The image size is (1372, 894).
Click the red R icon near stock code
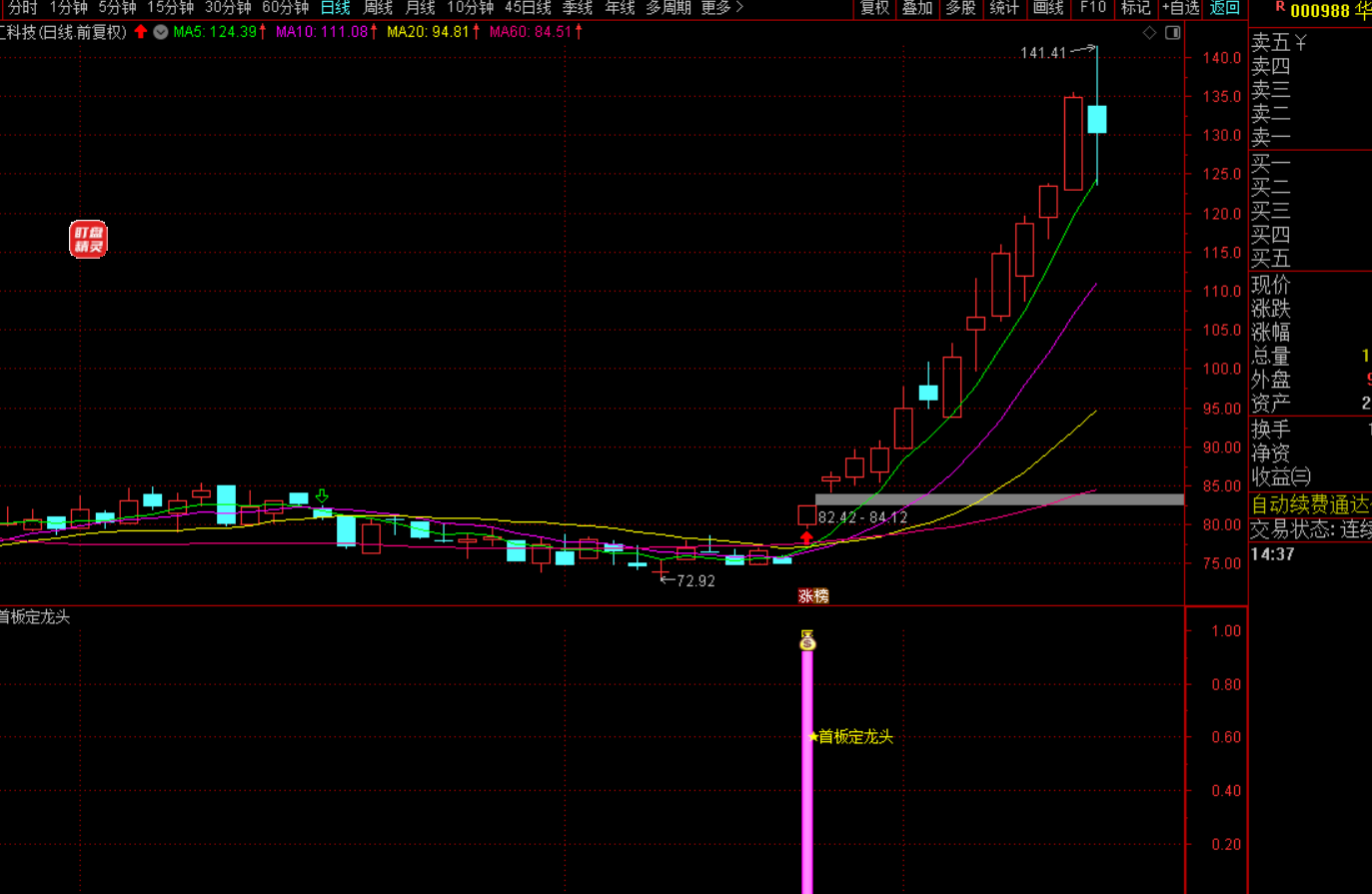coord(1280,8)
